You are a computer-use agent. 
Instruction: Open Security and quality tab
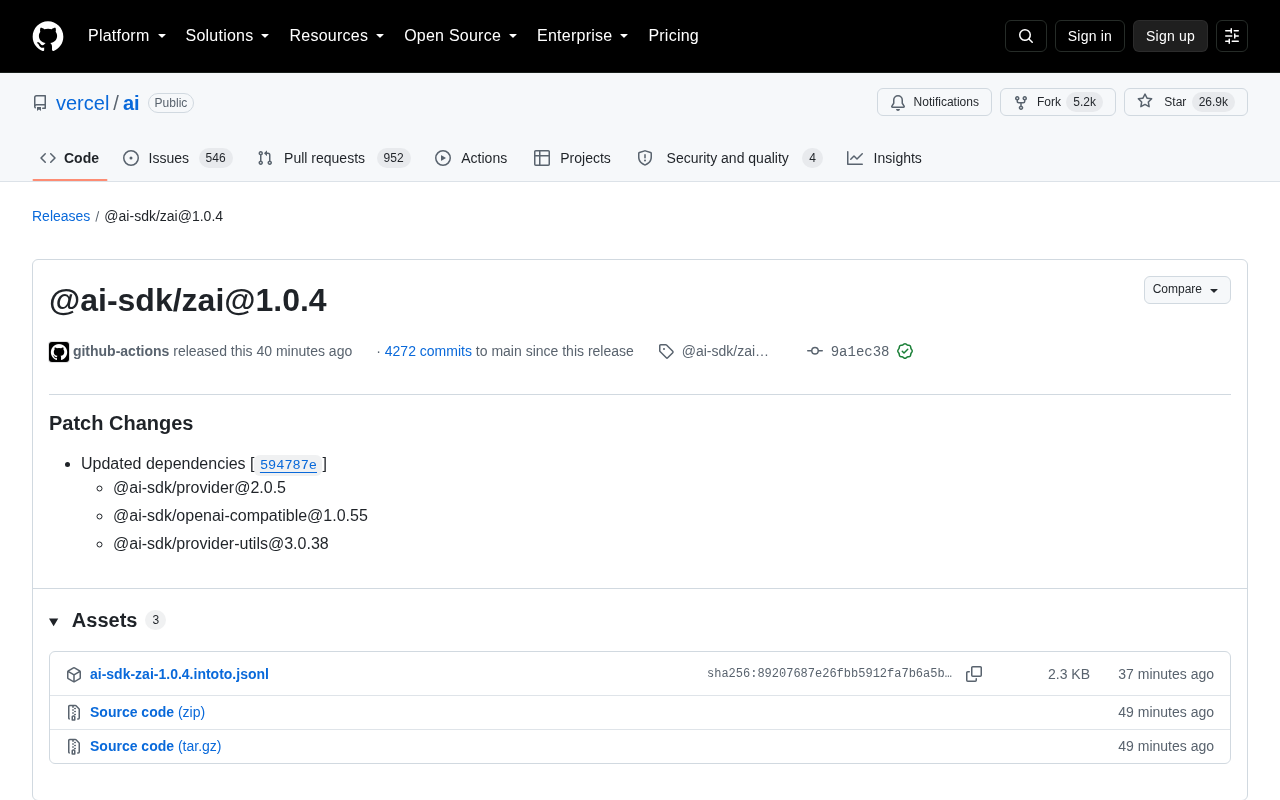point(729,158)
